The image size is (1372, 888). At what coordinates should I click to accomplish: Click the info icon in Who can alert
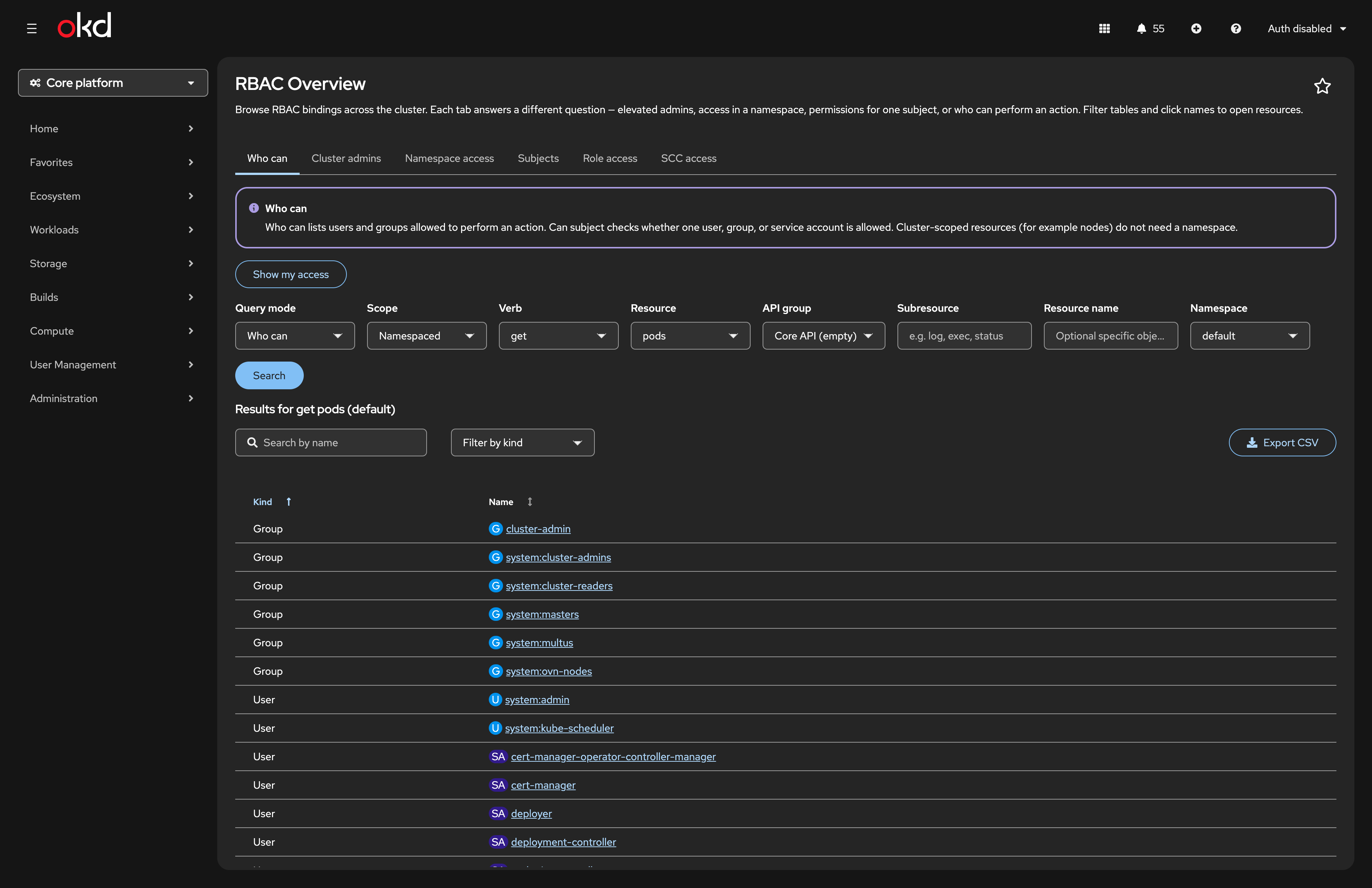point(254,208)
